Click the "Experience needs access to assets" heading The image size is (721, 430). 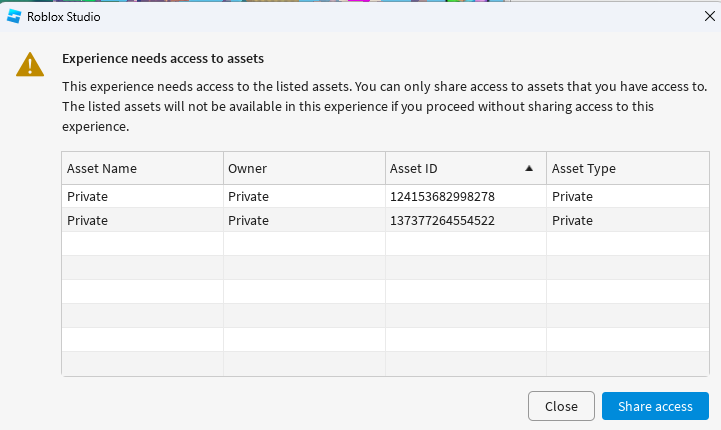click(163, 59)
